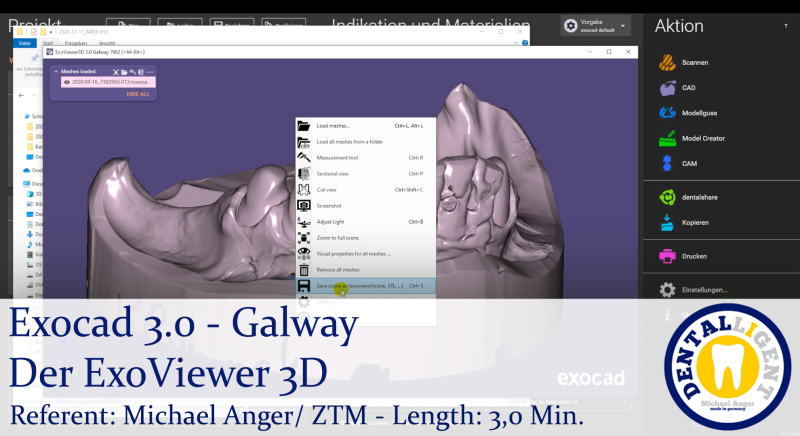Viewport: 800px width, 436px height.
Task: Launch the CAD action
Action: (677, 88)
